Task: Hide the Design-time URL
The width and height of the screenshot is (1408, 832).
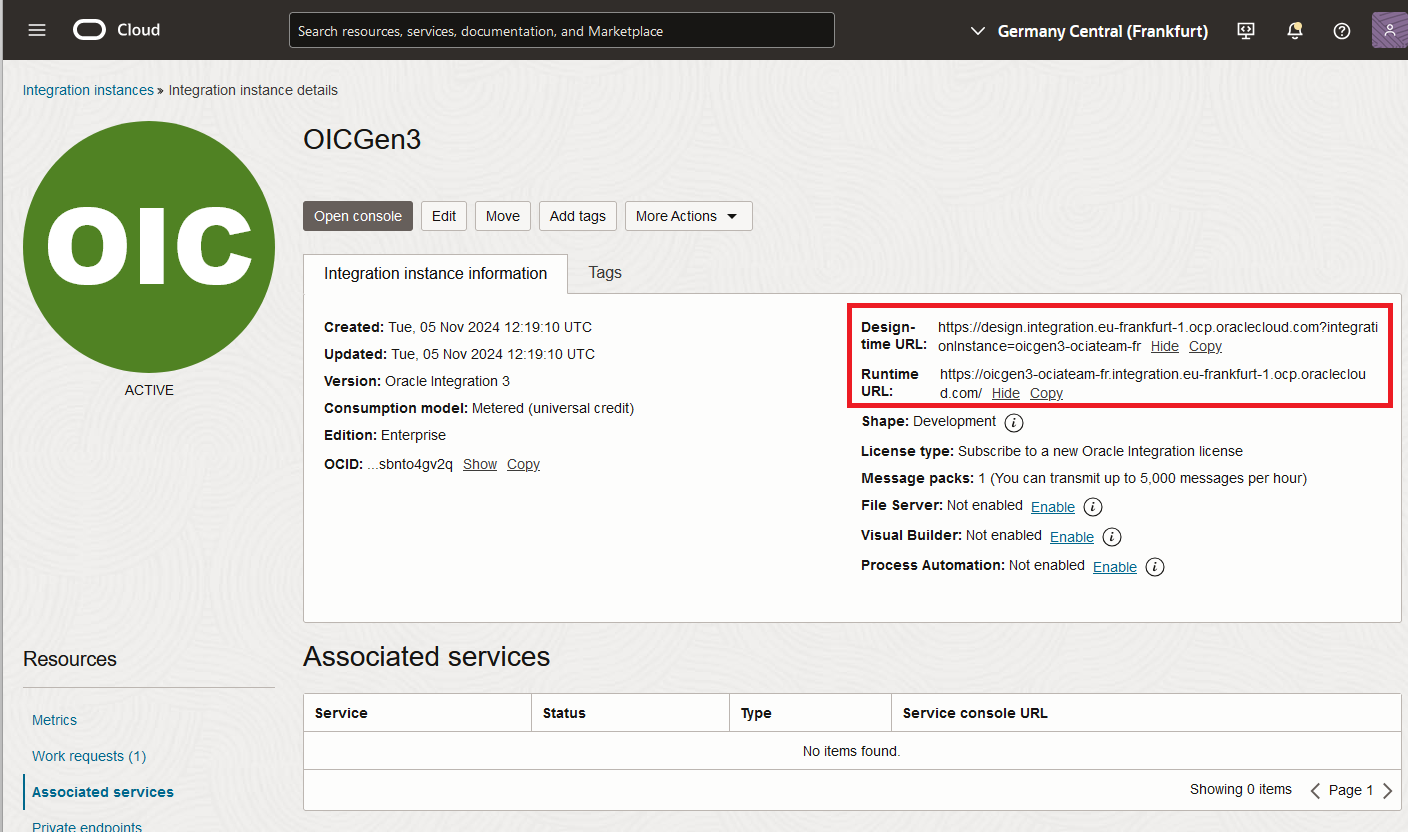Action: point(1164,346)
